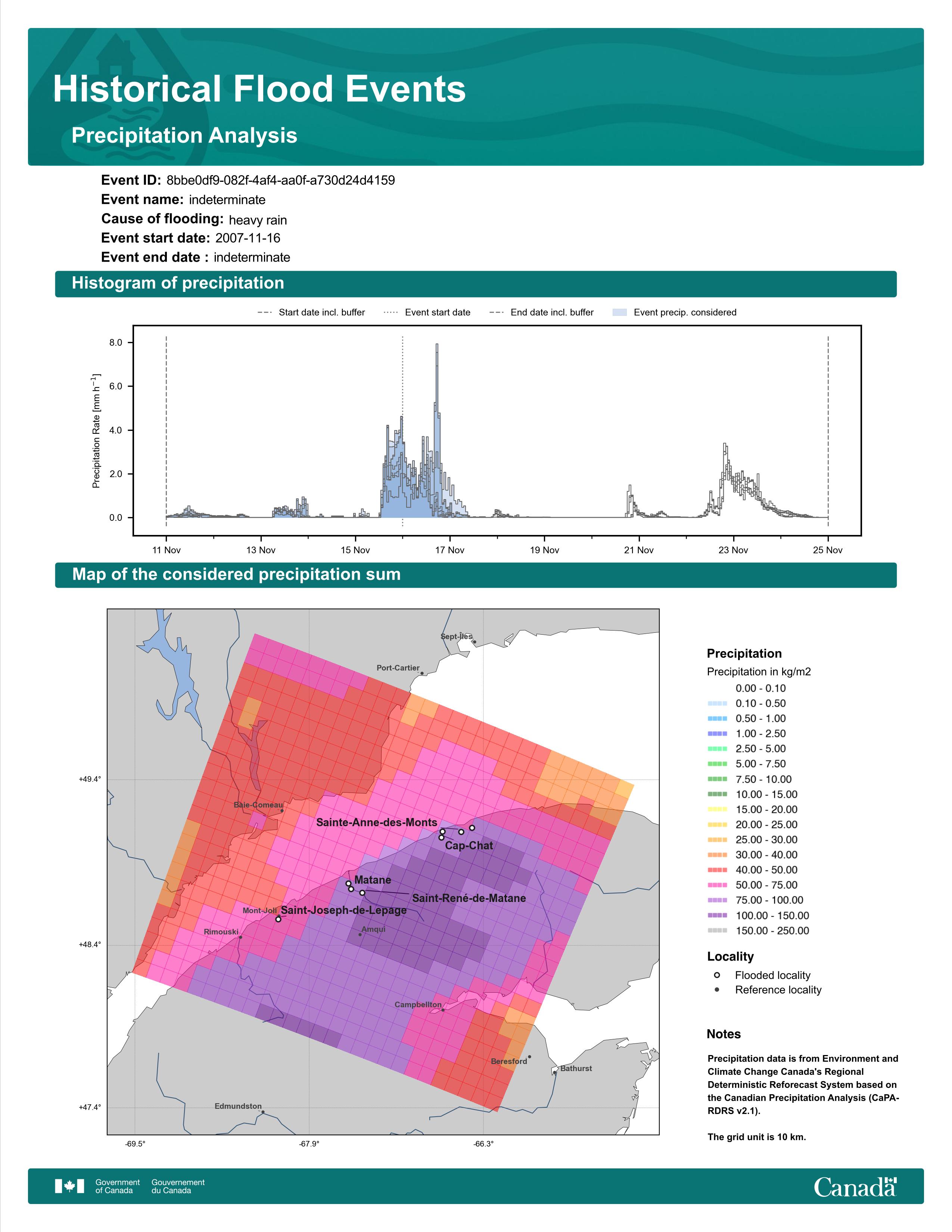
Task: Click the Port-Cartier reference locality dot
Action: point(422,673)
